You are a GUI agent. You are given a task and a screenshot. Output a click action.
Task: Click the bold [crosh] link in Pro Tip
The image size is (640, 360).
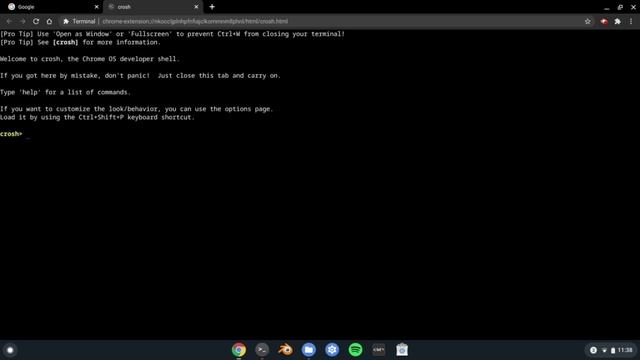pos(65,42)
